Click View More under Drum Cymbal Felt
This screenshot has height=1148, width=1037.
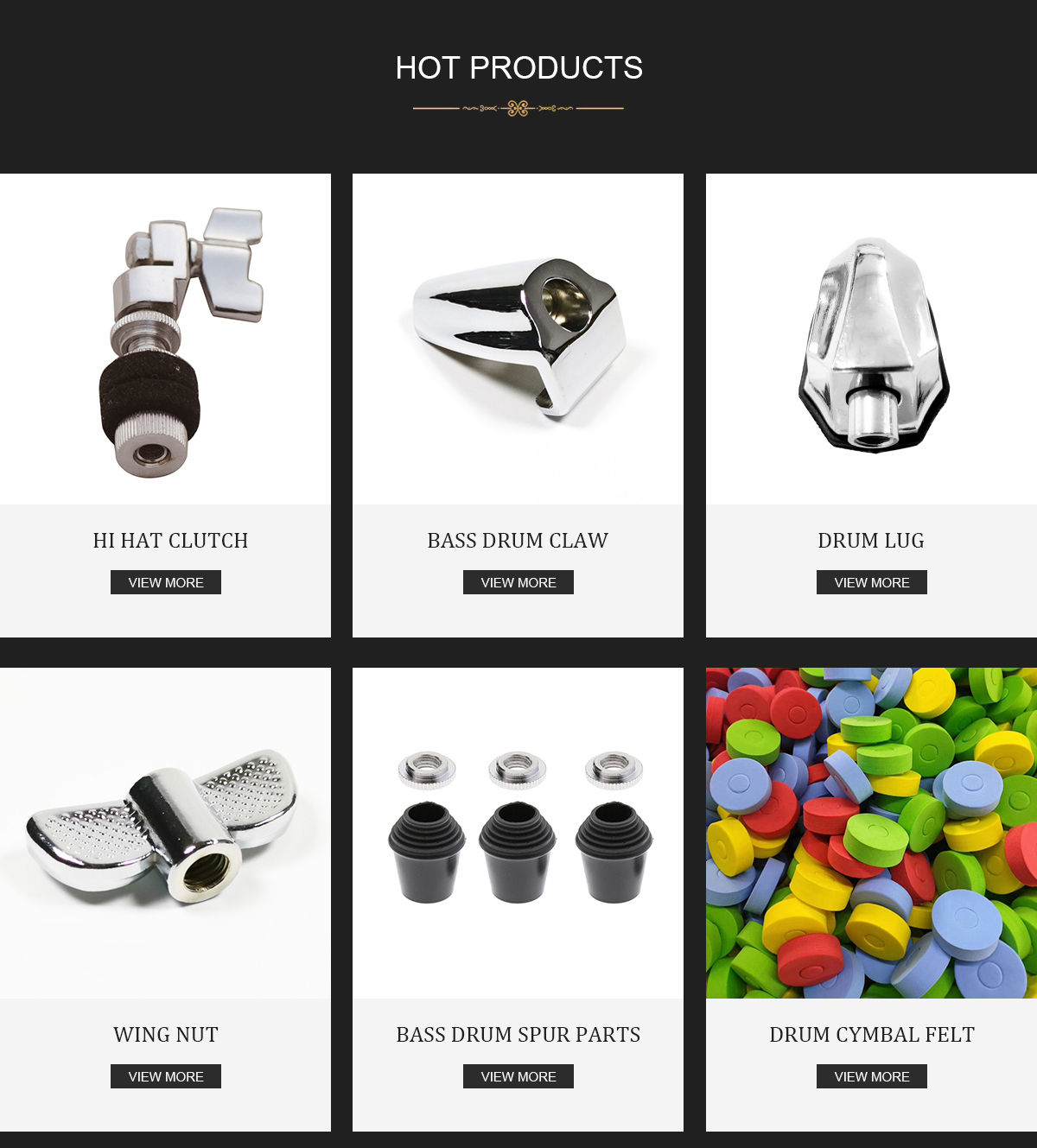(x=872, y=1076)
